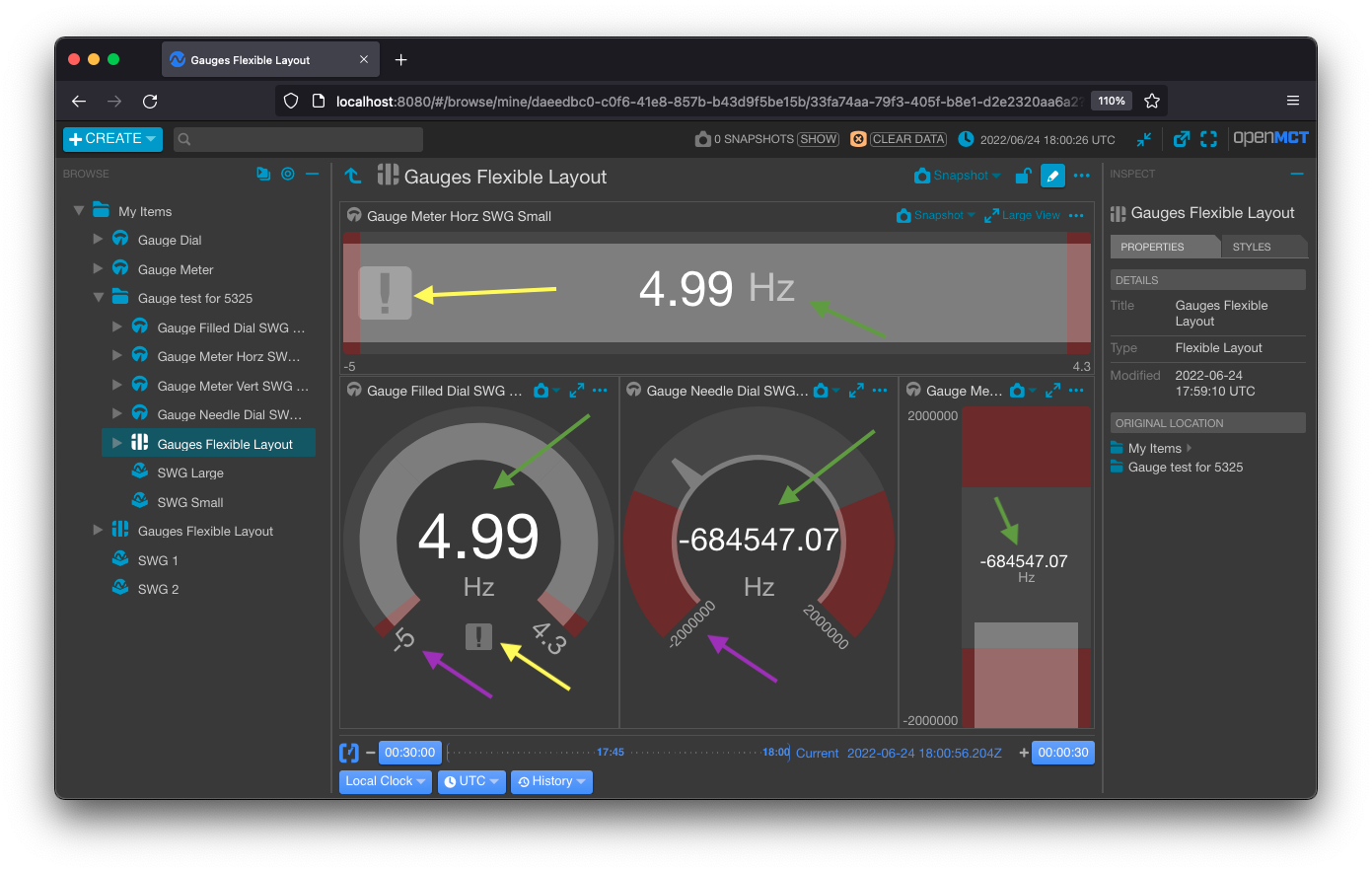Open the CREATE menu
Viewport: 1372px width, 872px height.
click(x=111, y=139)
